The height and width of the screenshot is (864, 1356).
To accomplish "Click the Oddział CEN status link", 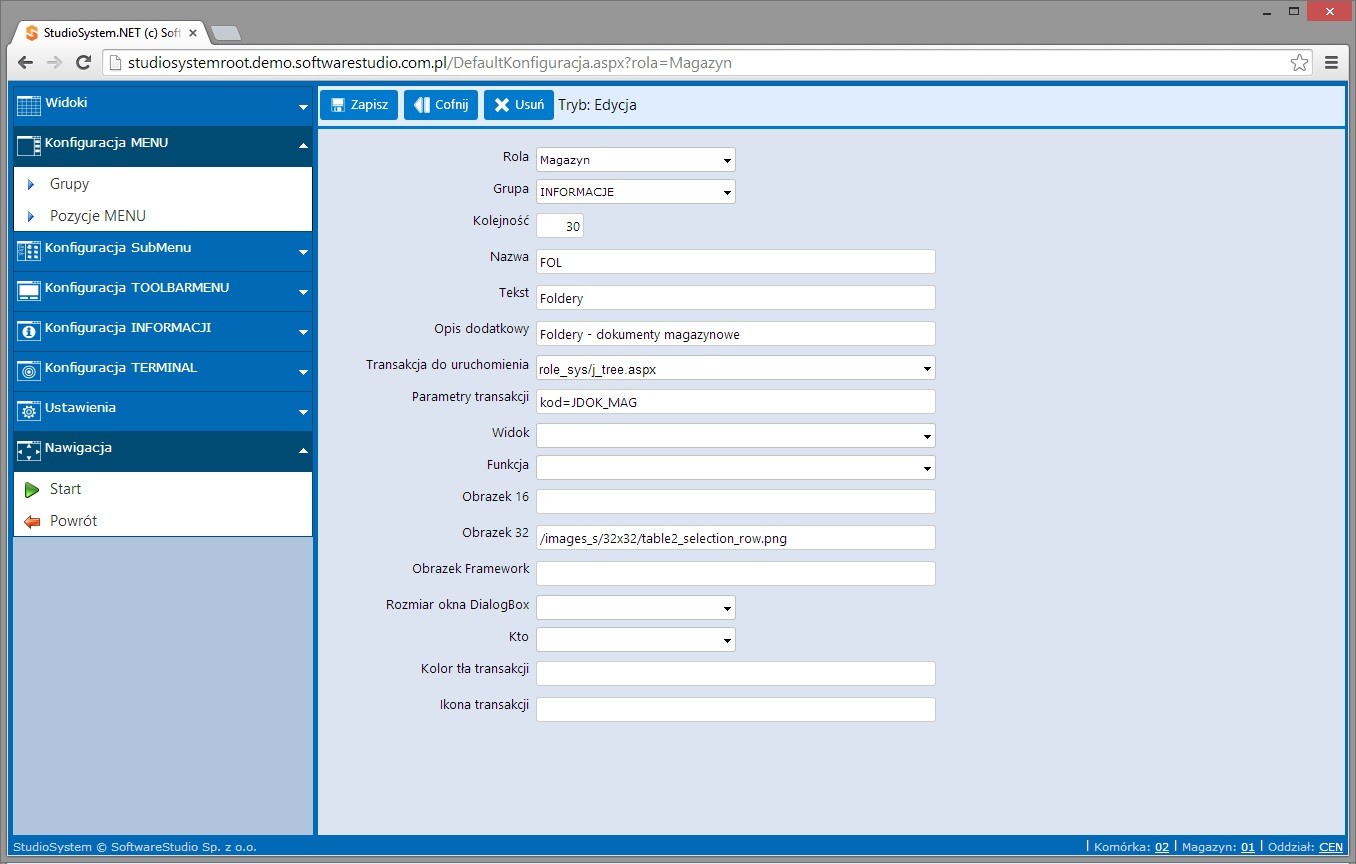I will coord(1331,847).
